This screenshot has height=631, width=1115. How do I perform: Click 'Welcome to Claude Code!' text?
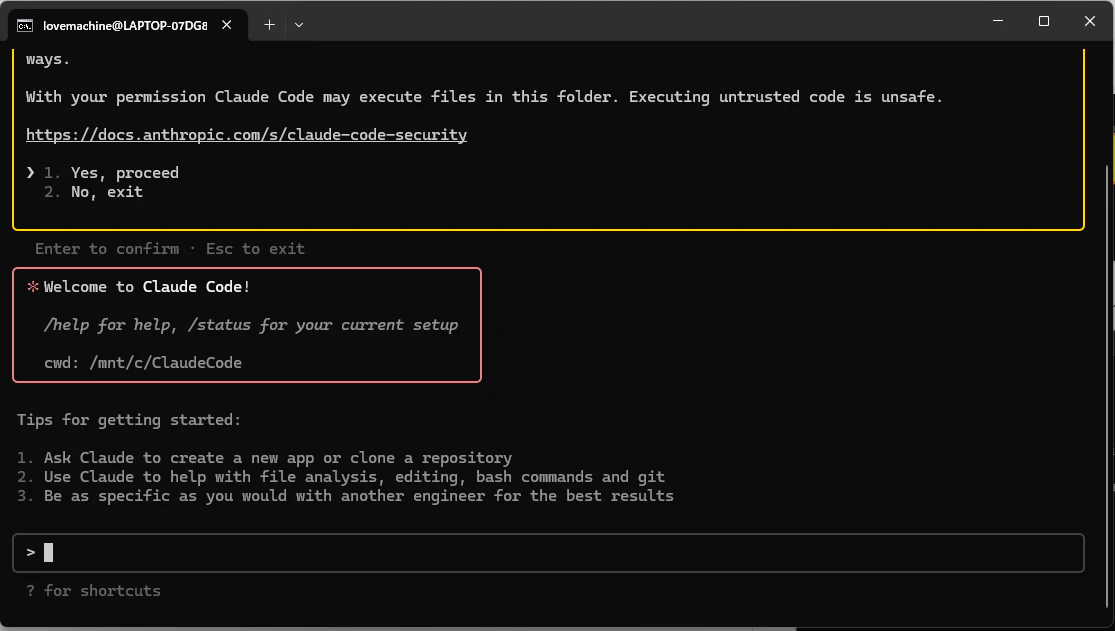click(x=146, y=287)
